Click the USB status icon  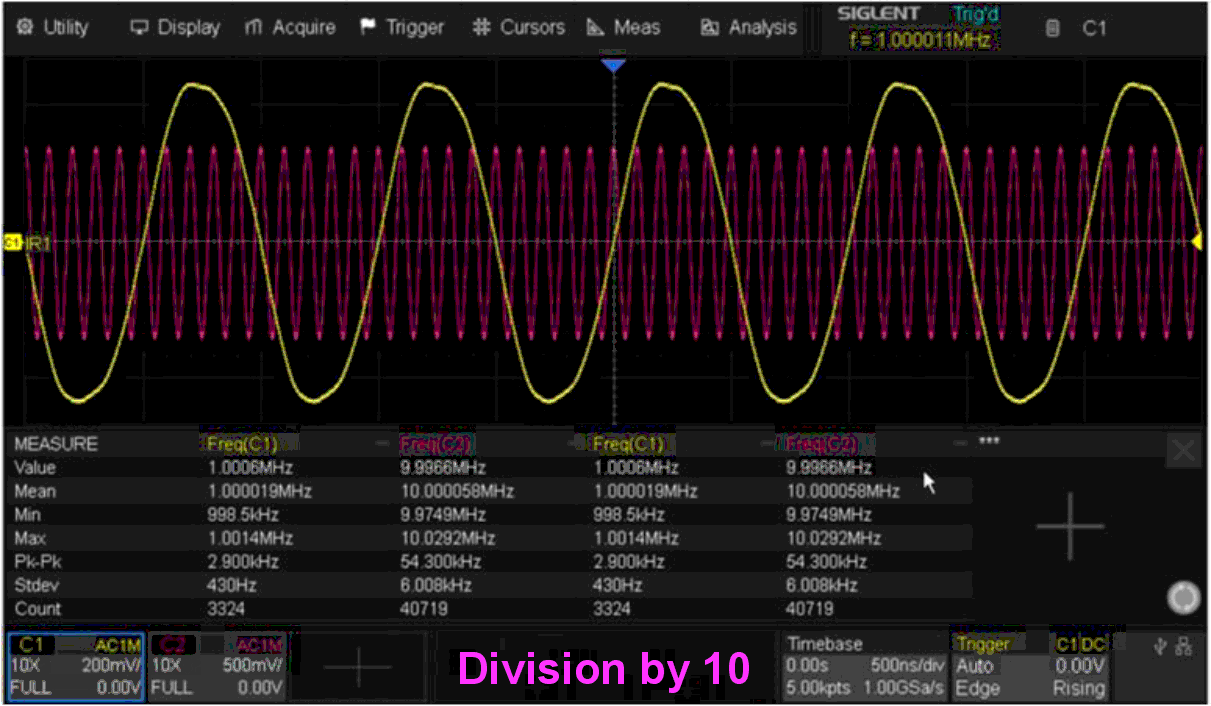(1158, 648)
